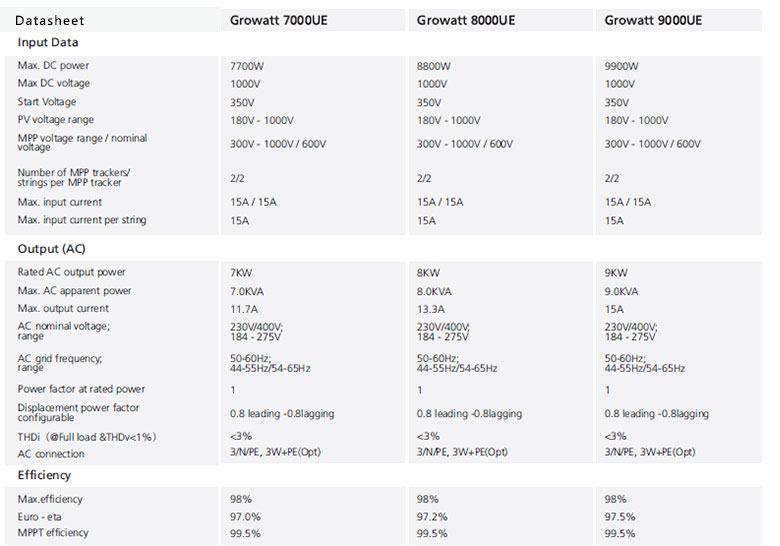Click the Datasheet title cell

pyautogui.click(x=50, y=20)
